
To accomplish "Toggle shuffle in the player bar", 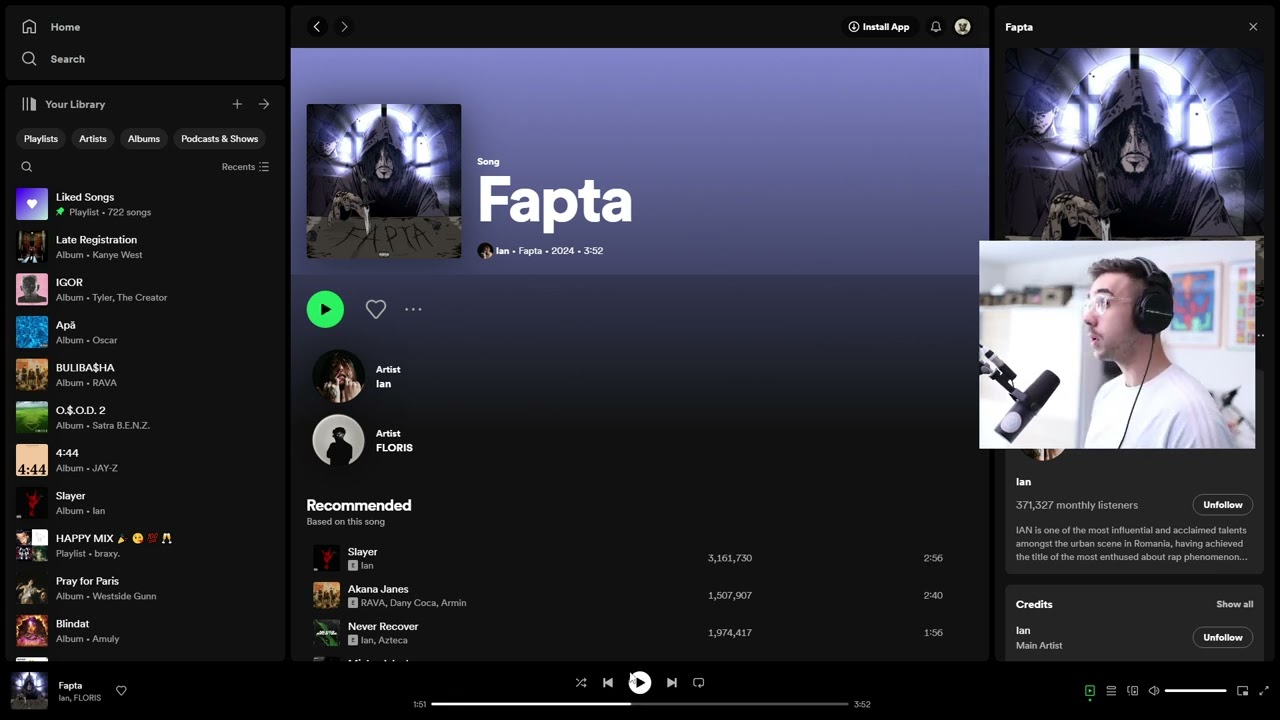I will (581, 683).
